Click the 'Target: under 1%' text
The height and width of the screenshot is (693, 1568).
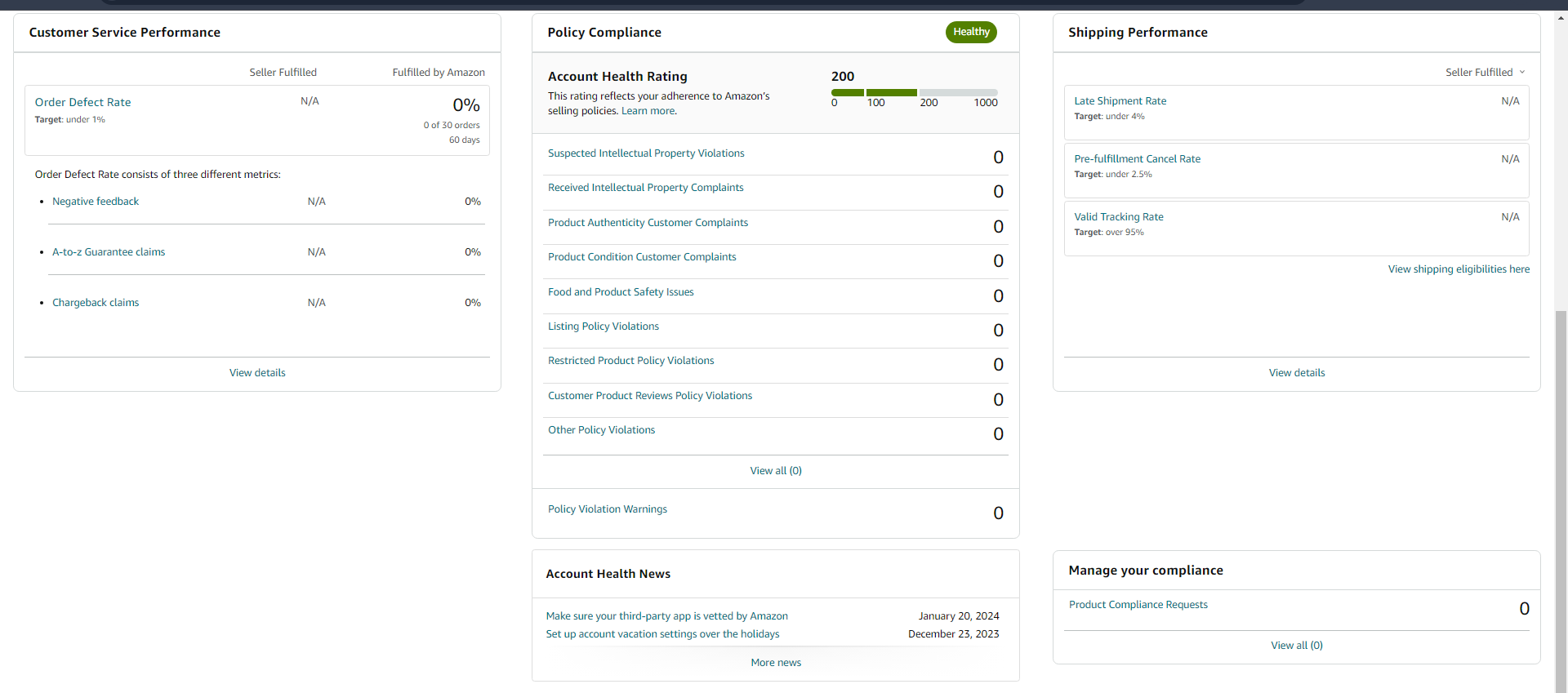click(x=69, y=120)
